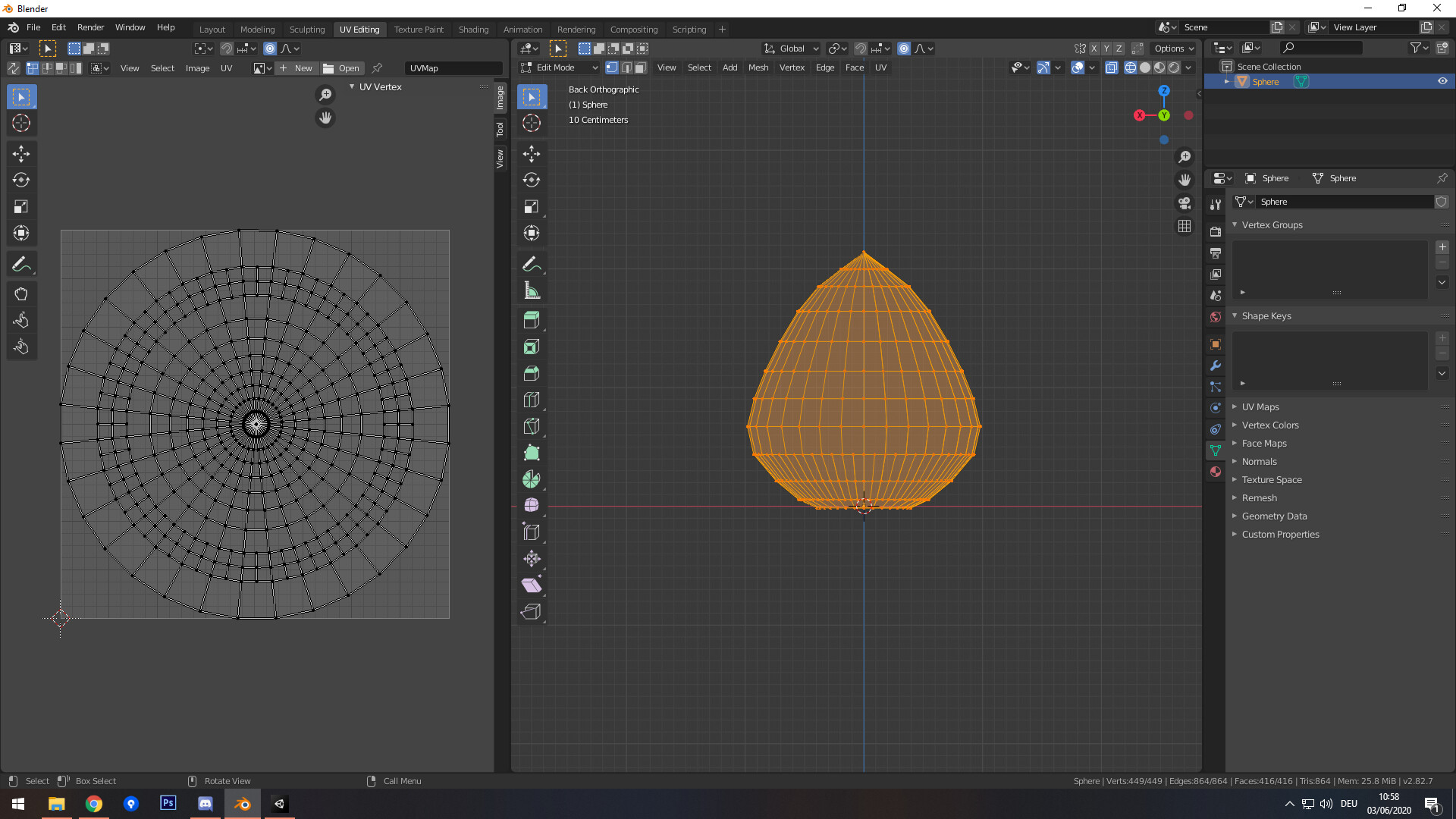Select the Measure tool
This screenshot has width=1456, height=819.
[x=532, y=290]
